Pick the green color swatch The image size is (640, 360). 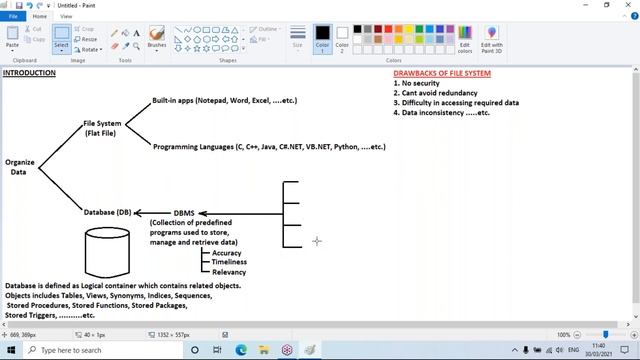419,29
